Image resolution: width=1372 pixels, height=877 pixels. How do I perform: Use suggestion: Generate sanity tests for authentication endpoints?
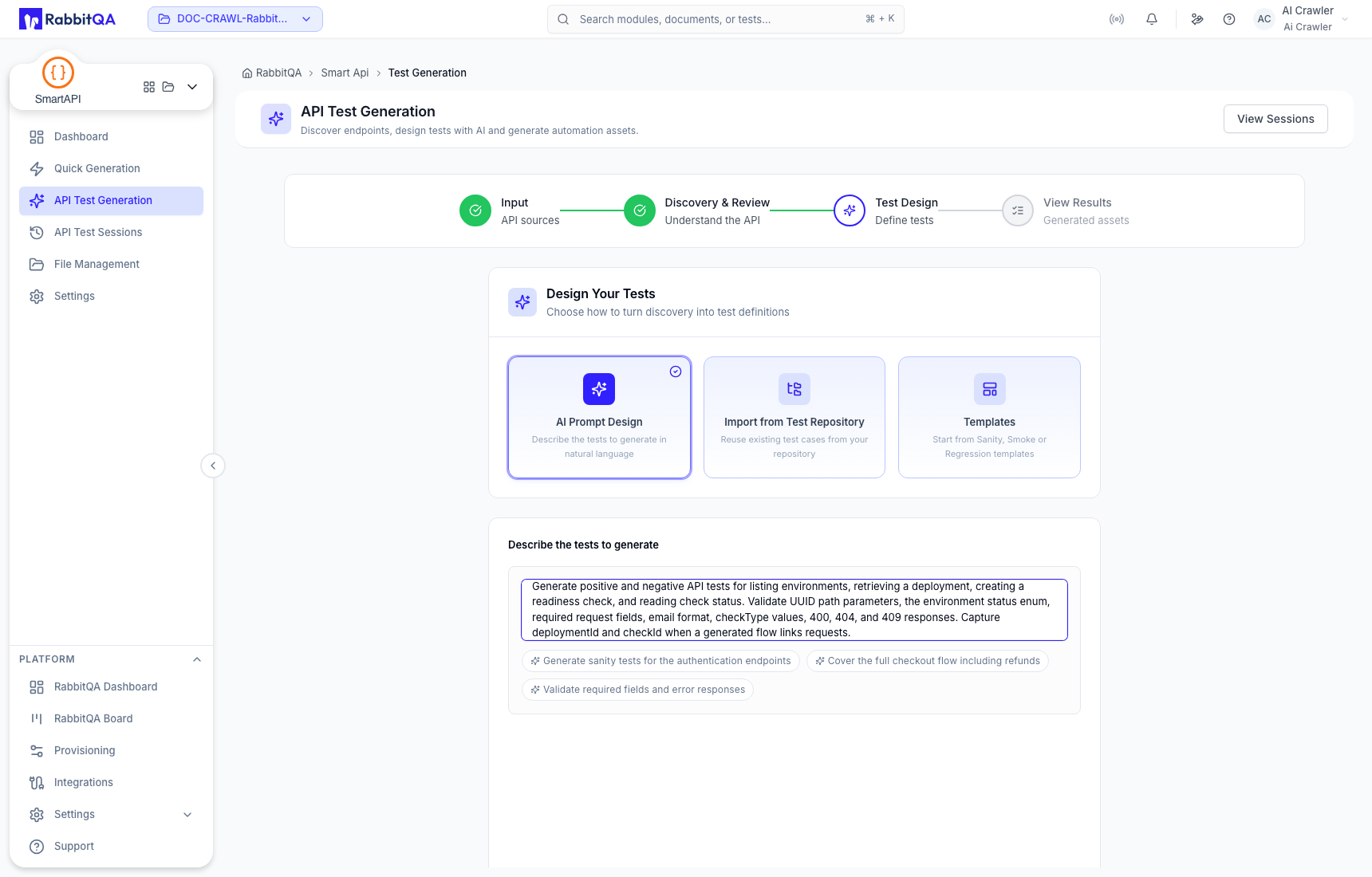(660, 661)
